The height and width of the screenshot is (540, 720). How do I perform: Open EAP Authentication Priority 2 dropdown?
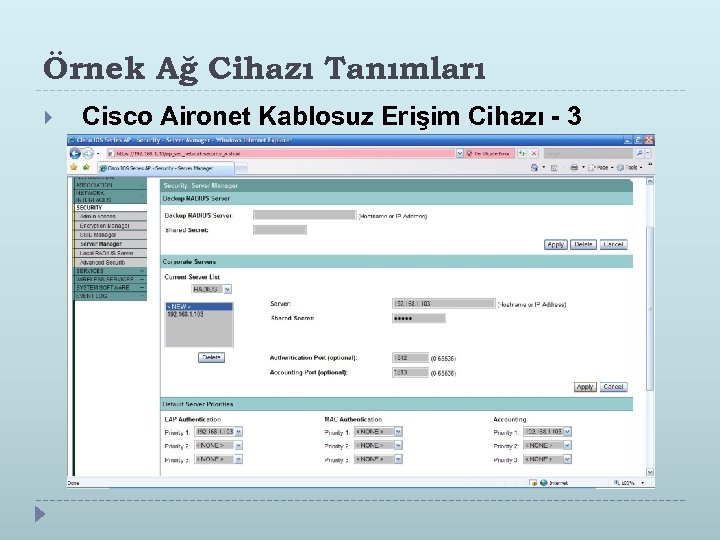point(219,445)
